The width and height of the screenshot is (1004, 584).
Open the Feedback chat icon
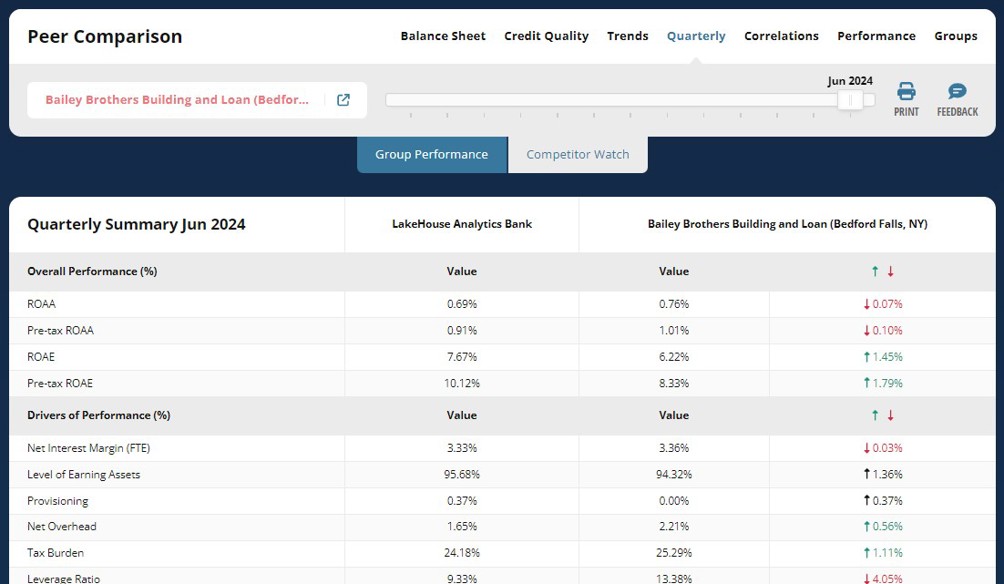click(x=957, y=92)
